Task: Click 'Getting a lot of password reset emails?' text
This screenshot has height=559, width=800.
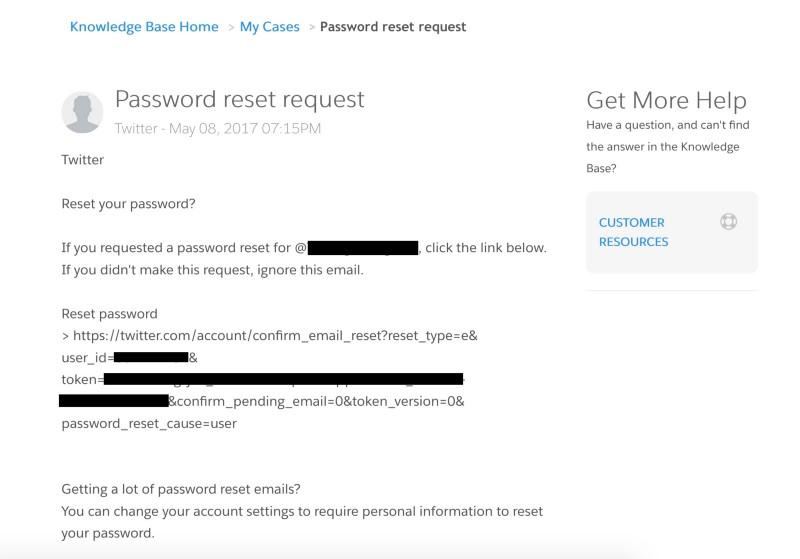Action: click(181, 489)
